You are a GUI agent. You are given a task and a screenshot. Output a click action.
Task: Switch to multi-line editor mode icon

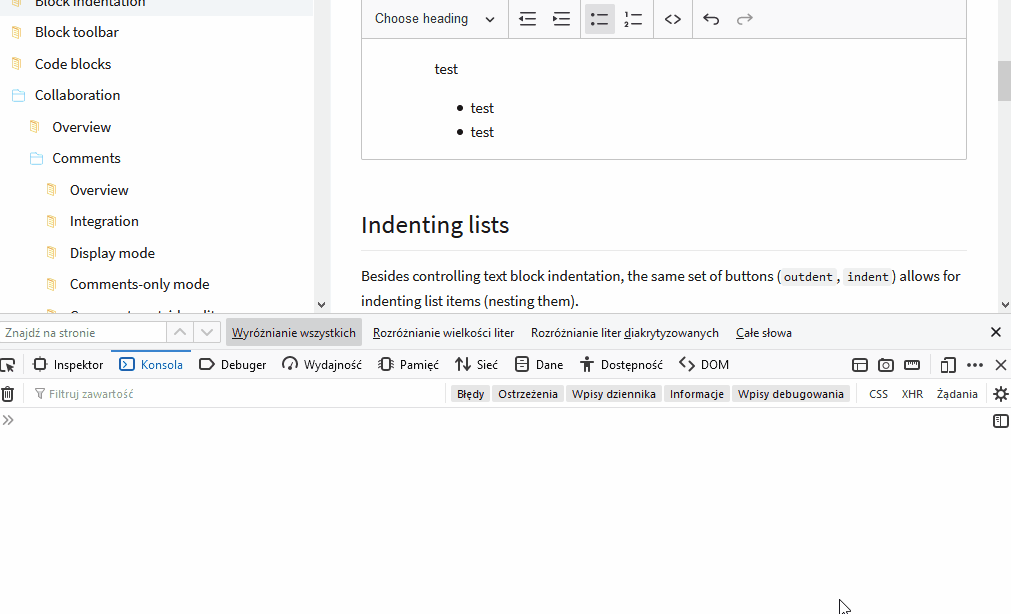(1001, 421)
